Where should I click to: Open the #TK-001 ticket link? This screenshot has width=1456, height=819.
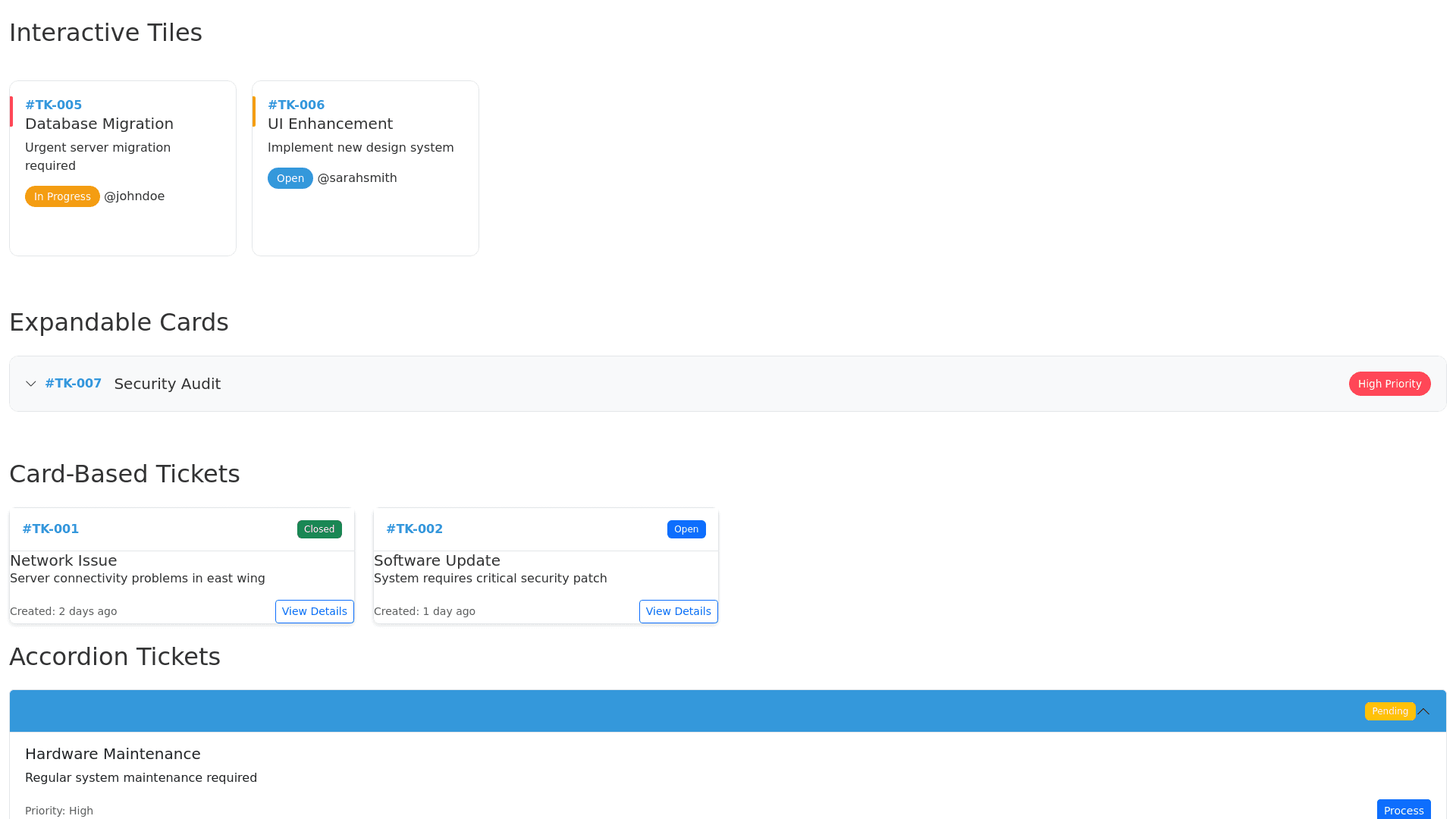[x=50, y=529]
